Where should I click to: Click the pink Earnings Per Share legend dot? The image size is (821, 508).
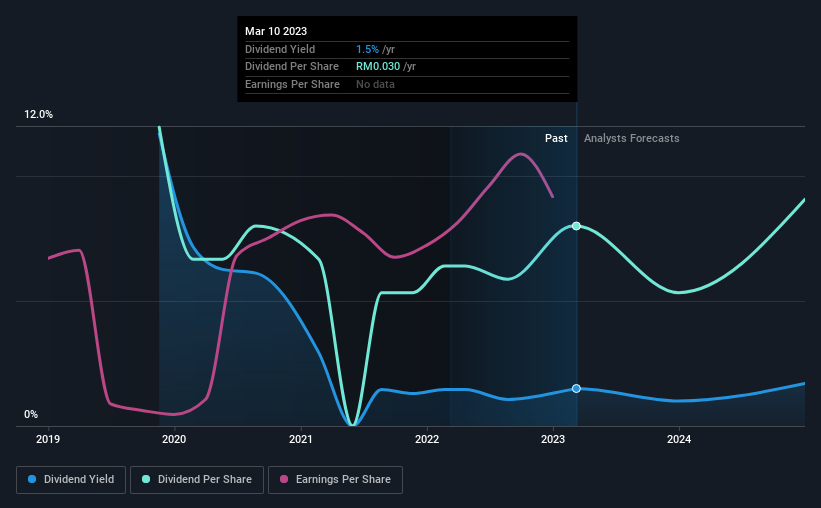click(284, 479)
